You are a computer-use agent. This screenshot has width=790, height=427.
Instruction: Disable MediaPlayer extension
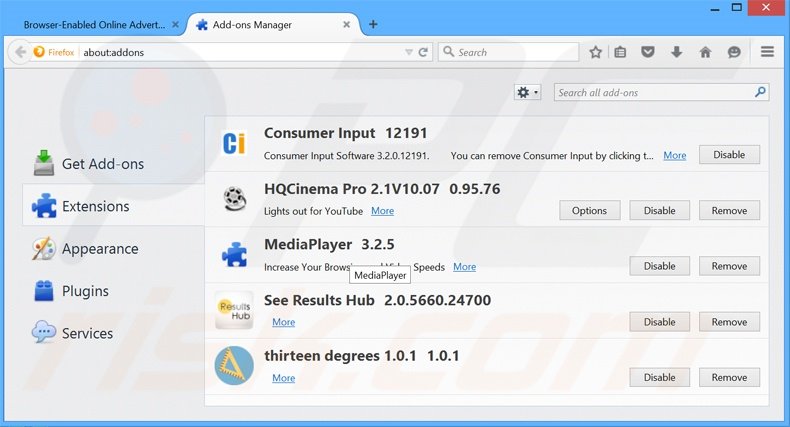pos(660,266)
